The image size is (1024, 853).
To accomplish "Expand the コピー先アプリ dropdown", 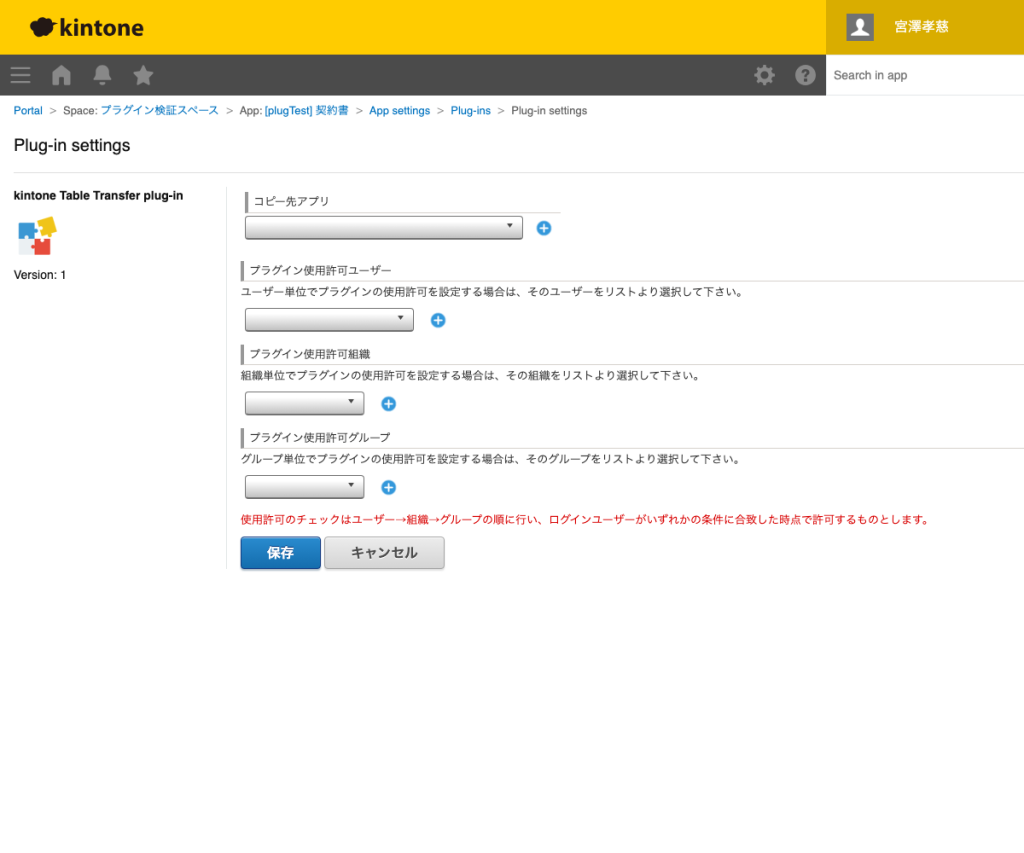I will coord(383,228).
